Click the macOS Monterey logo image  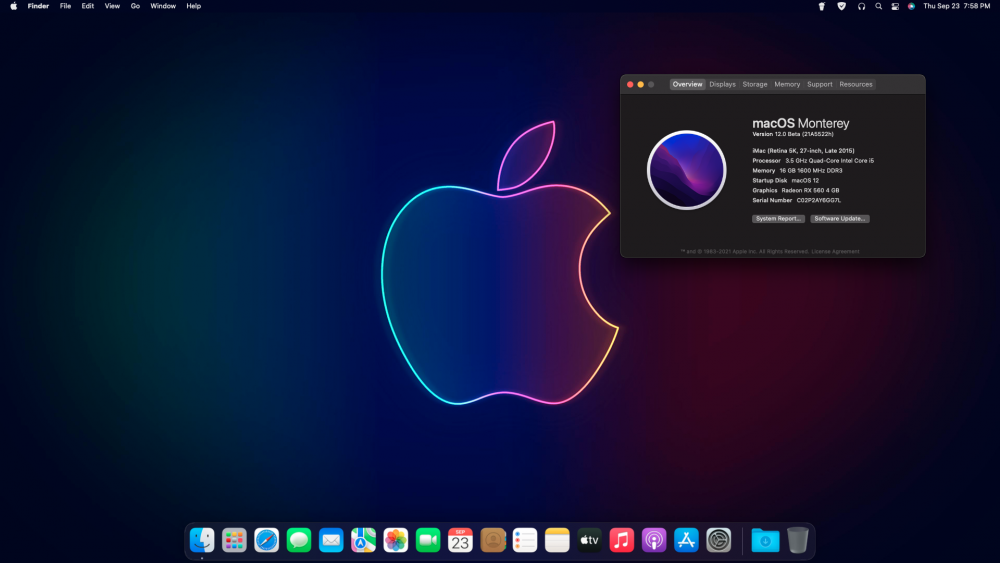coord(687,170)
